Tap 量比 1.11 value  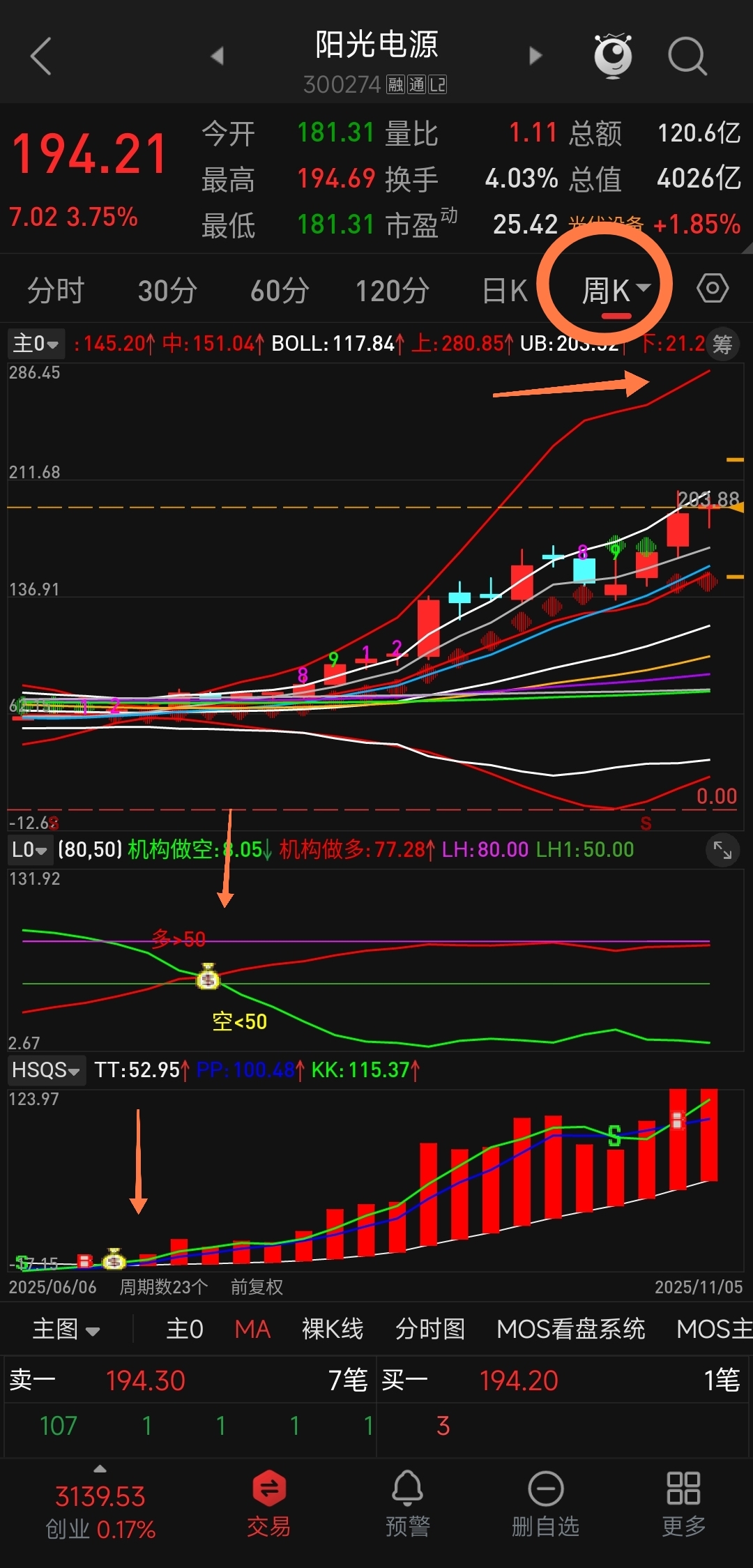coord(533,132)
